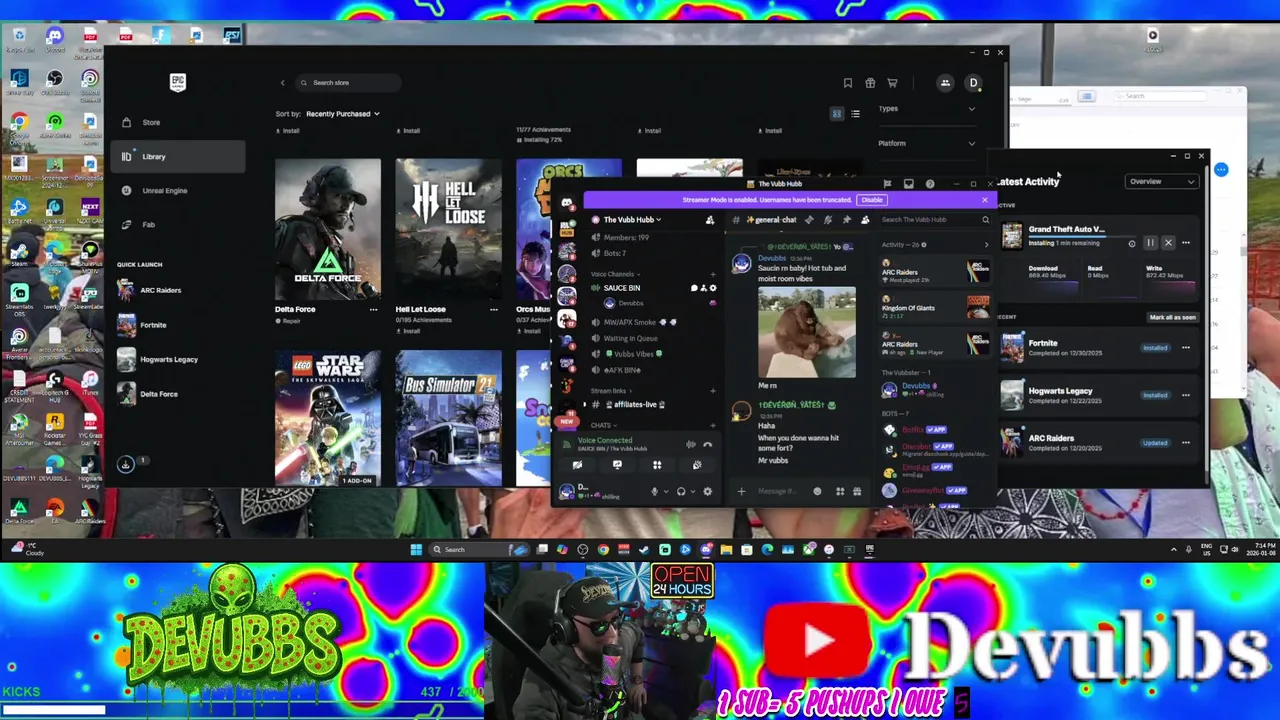
Task: Pause Grand Theft Auto V installation
Action: [1150, 243]
